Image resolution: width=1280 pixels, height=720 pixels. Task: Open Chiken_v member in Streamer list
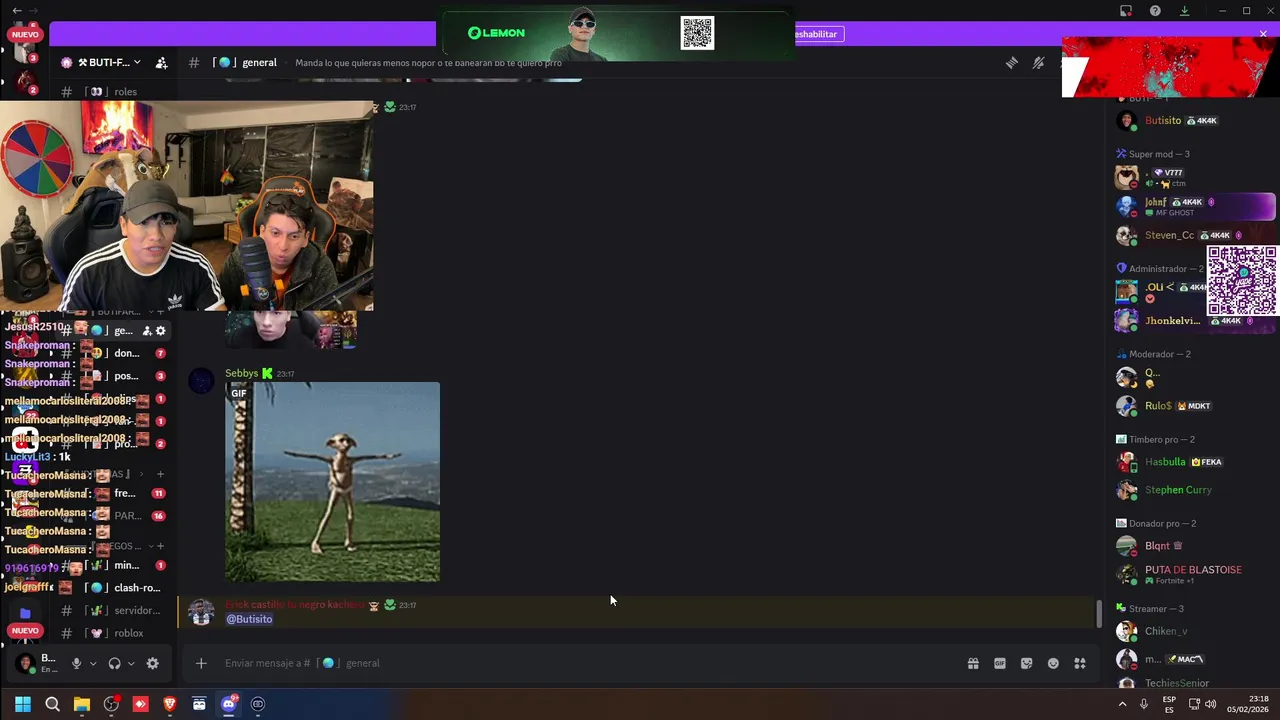click(1195, 631)
